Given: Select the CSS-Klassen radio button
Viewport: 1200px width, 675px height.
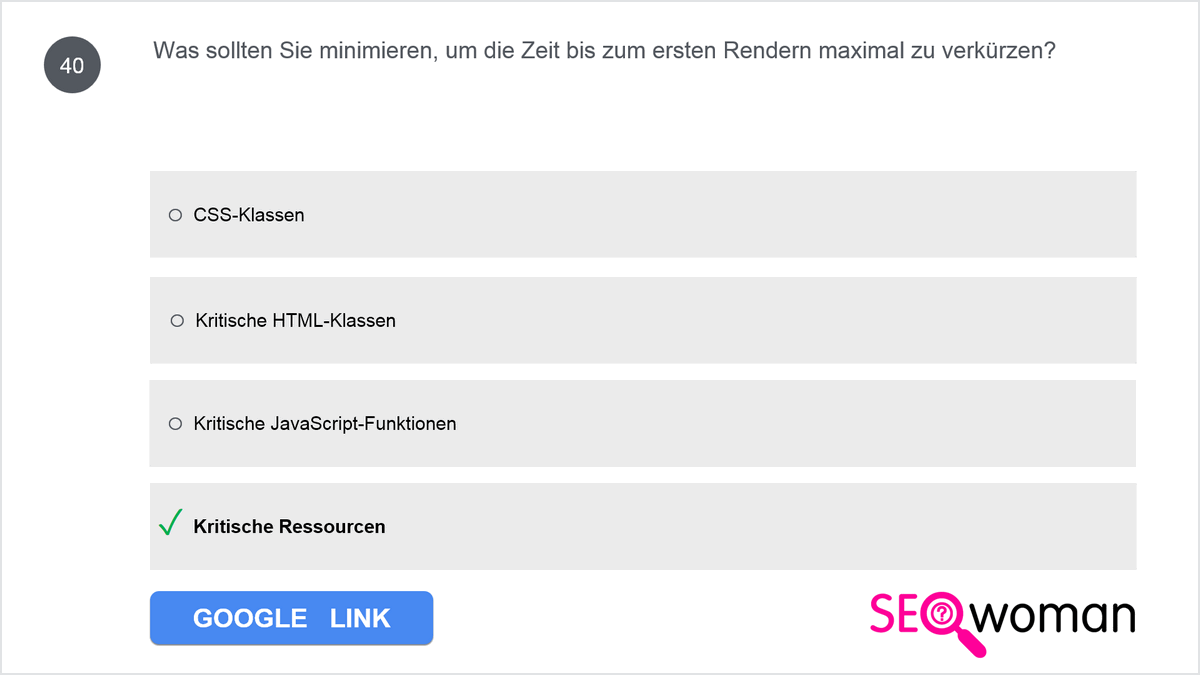Looking at the screenshot, I should [x=175, y=215].
